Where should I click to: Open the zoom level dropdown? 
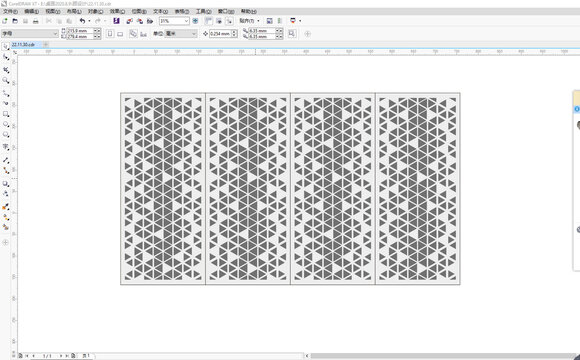coord(186,21)
